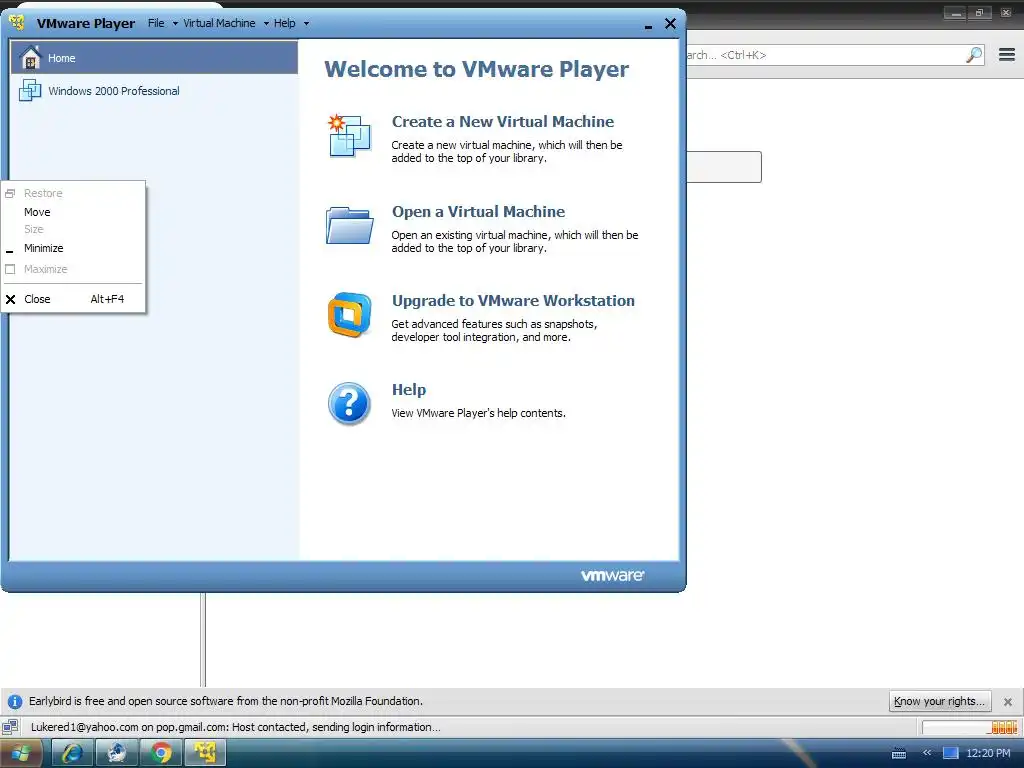Click the info icon in notification bar
Screen dimensions: 1024x768
coord(14,701)
